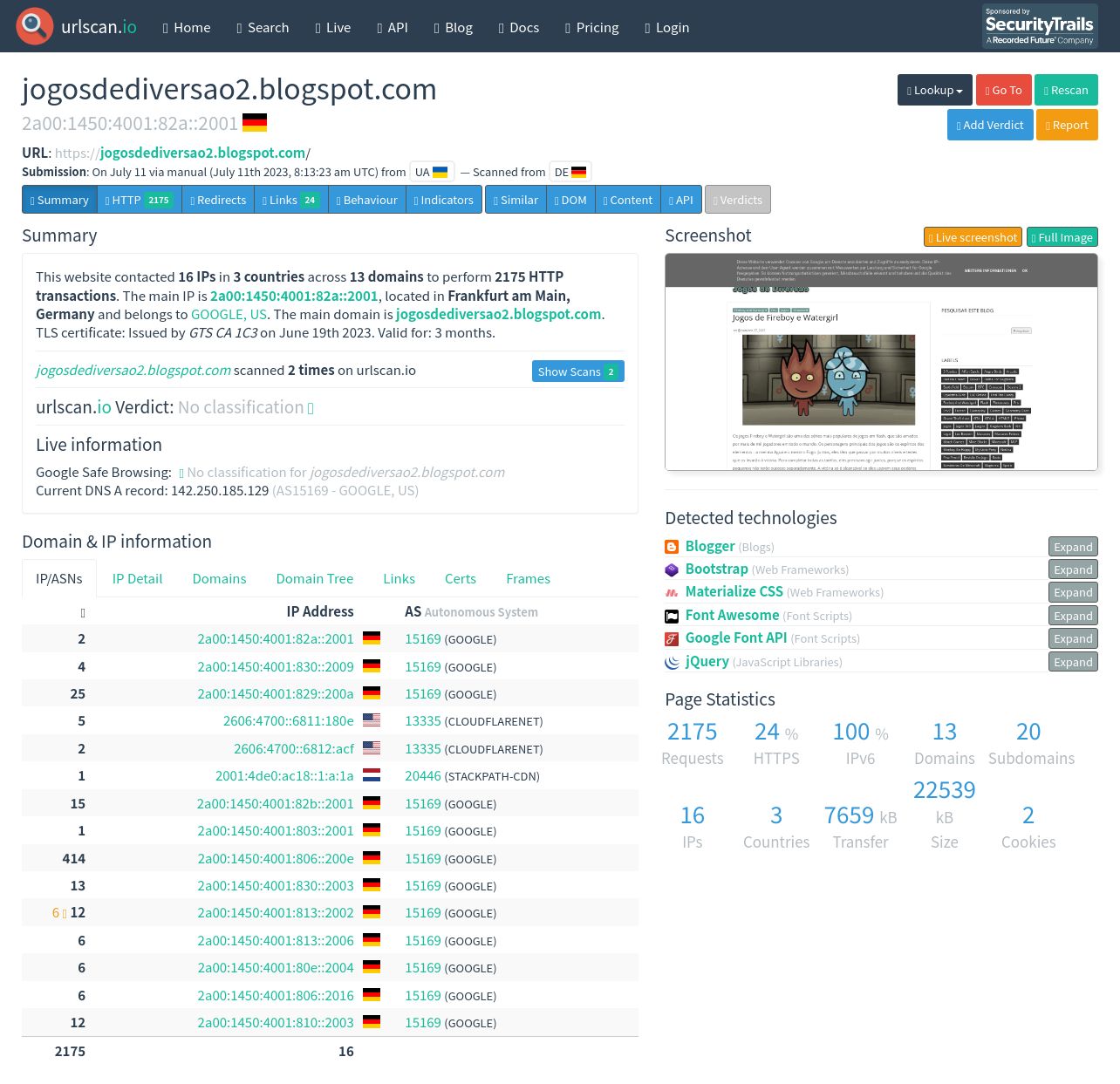Open the SecurityTrails sponsor banner
The height and width of the screenshot is (1084, 1120).
tap(1040, 26)
